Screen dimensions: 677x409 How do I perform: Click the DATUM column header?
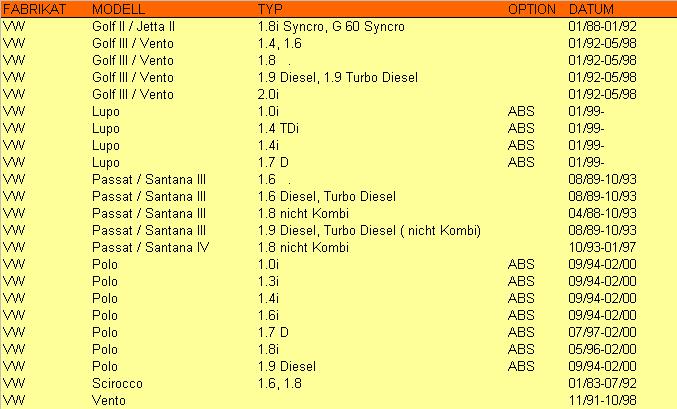pos(591,9)
